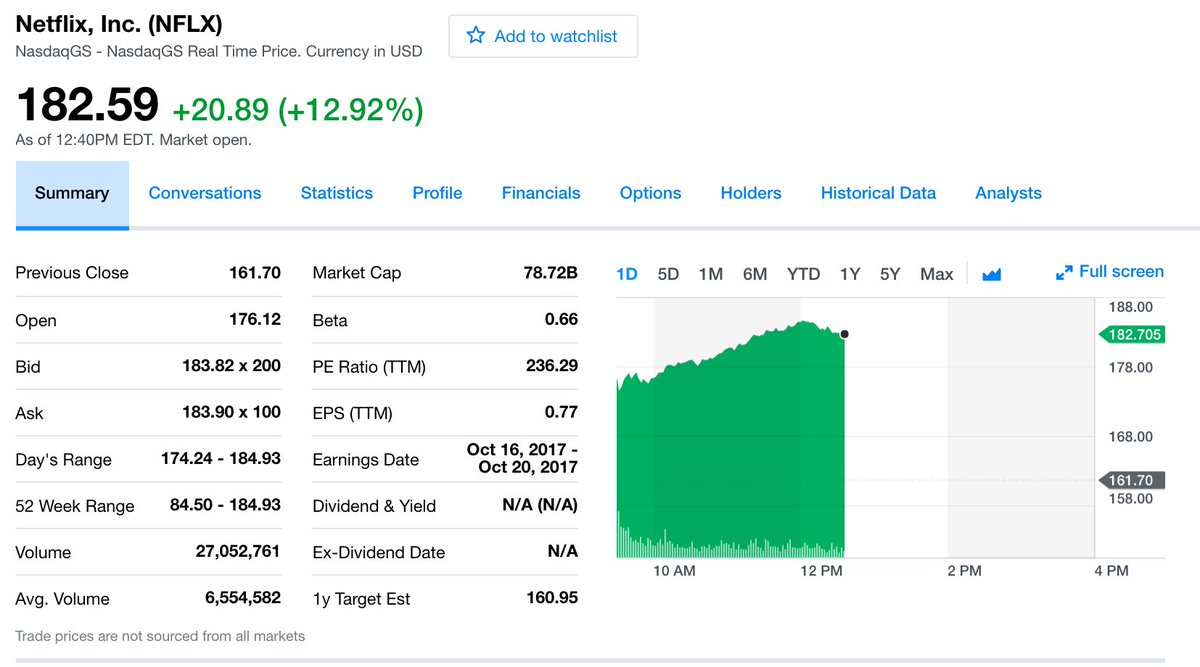Go to the Profile tab
The height and width of the screenshot is (667, 1200).
[x=437, y=194]
